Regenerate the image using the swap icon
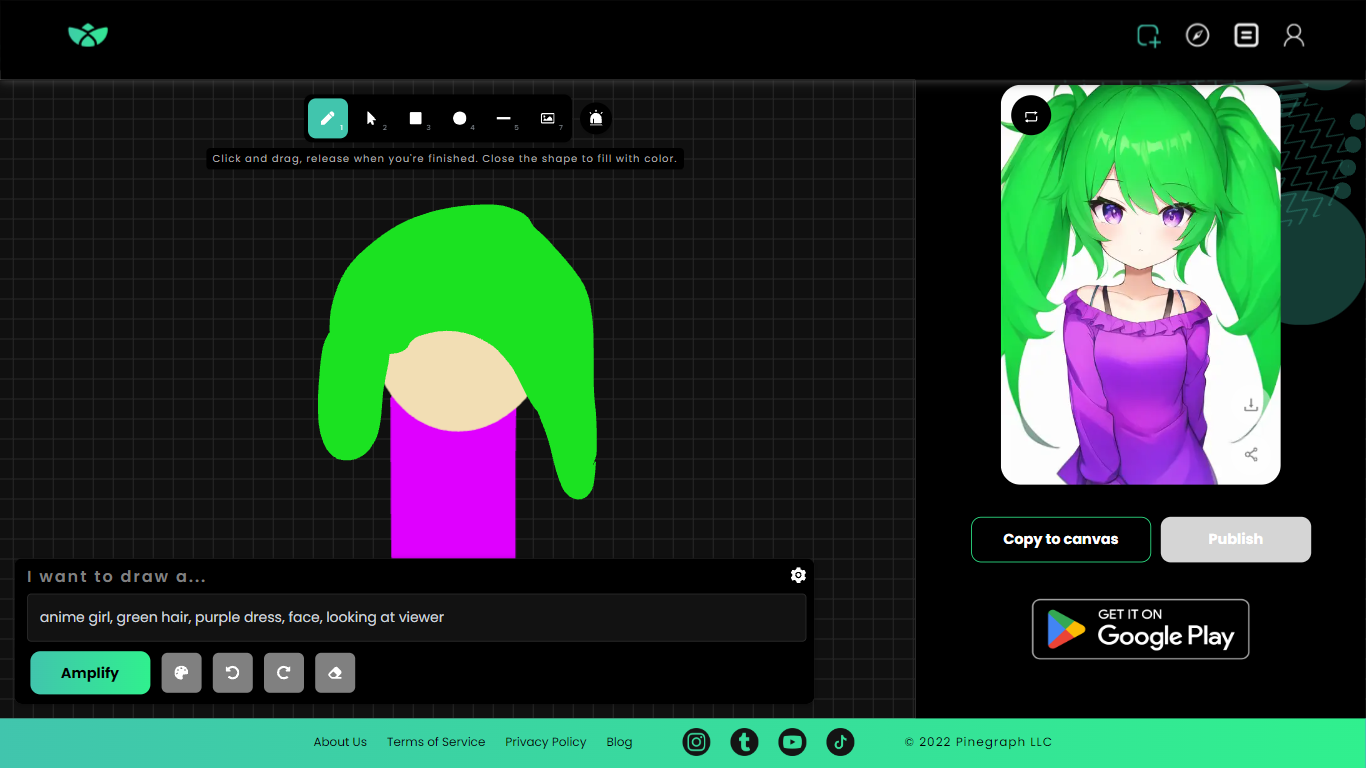The height and width of the screenshot is (768, 1366). [1031, 116]
